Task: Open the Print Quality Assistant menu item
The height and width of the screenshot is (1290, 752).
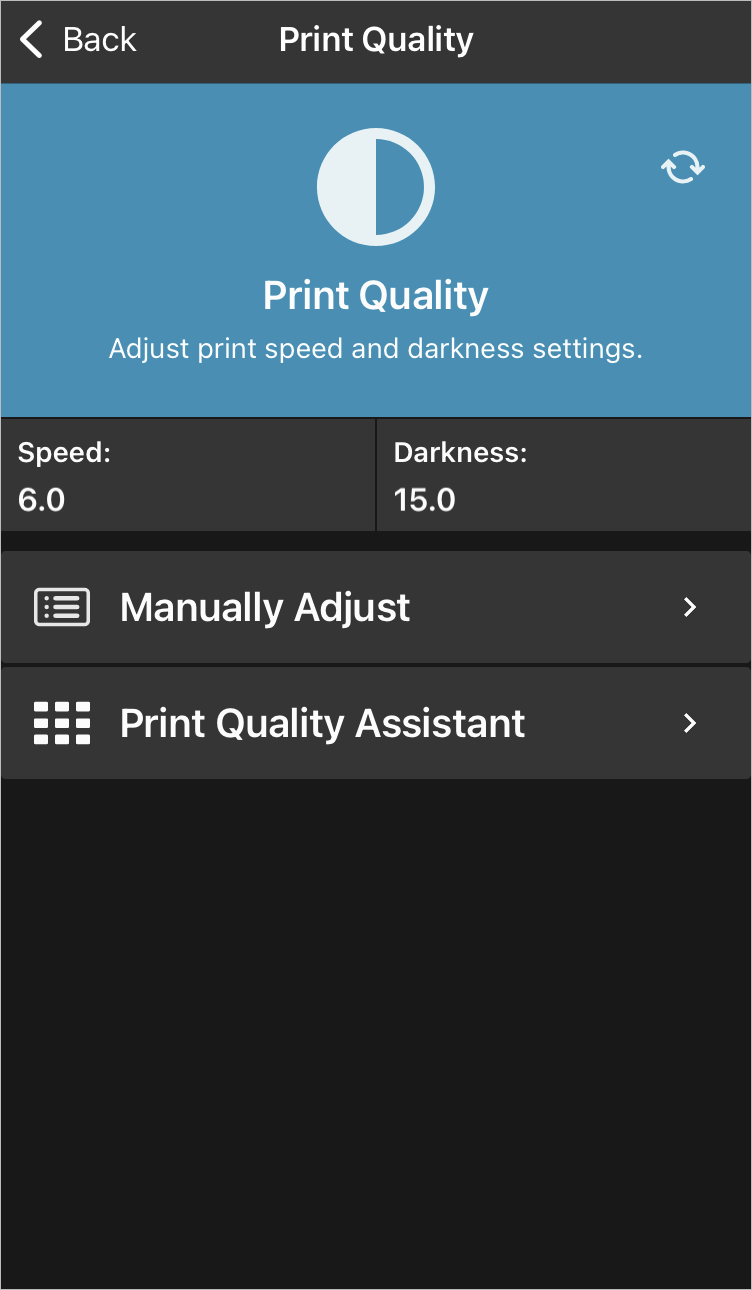Action: 376,723
